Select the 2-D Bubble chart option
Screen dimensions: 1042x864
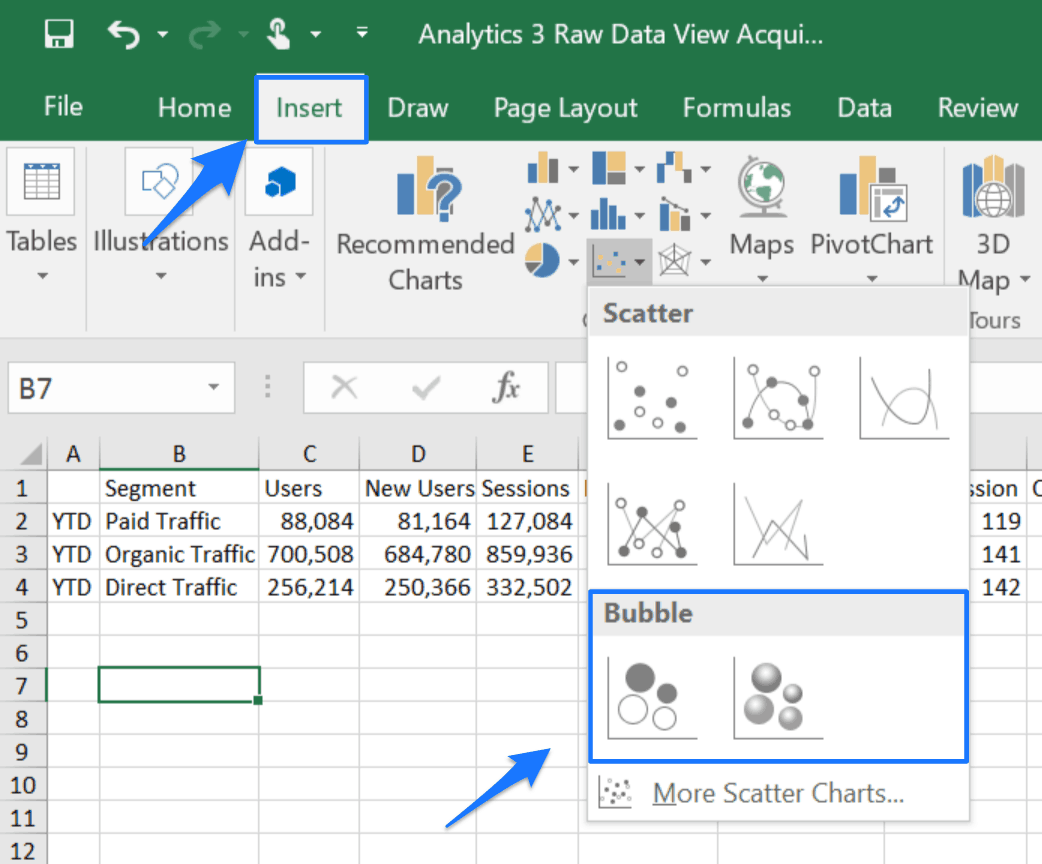pos(652,698)
